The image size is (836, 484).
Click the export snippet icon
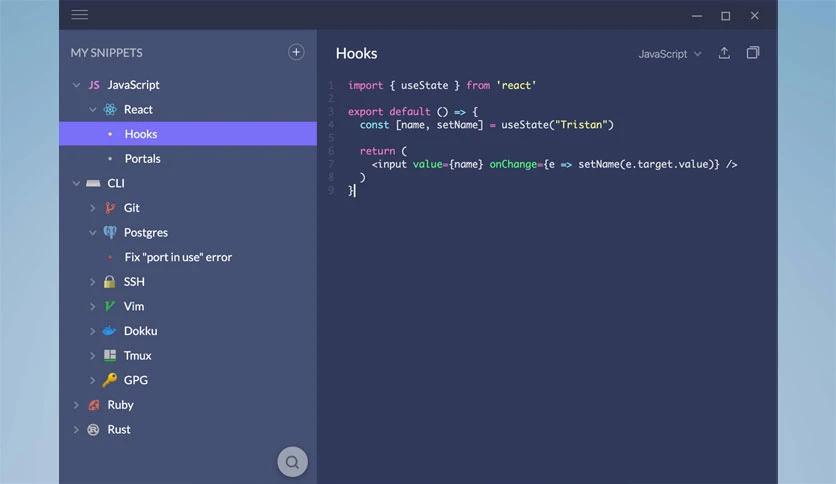click(x=725, y=53)
